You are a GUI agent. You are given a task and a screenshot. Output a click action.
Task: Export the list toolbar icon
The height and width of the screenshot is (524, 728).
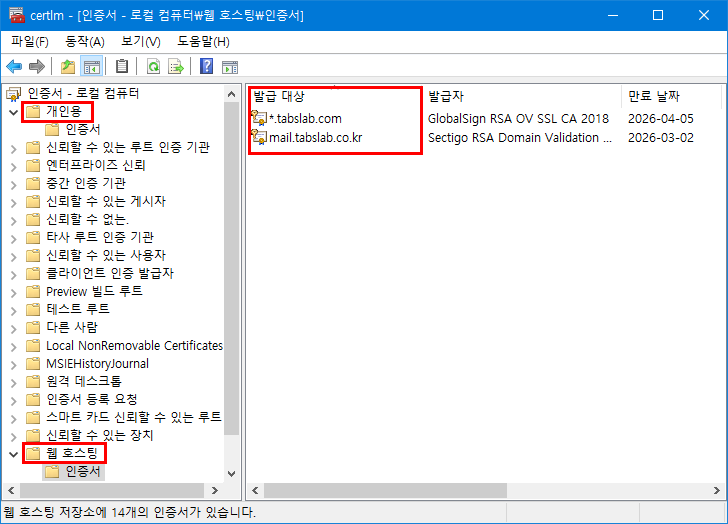tap(176, 66)
